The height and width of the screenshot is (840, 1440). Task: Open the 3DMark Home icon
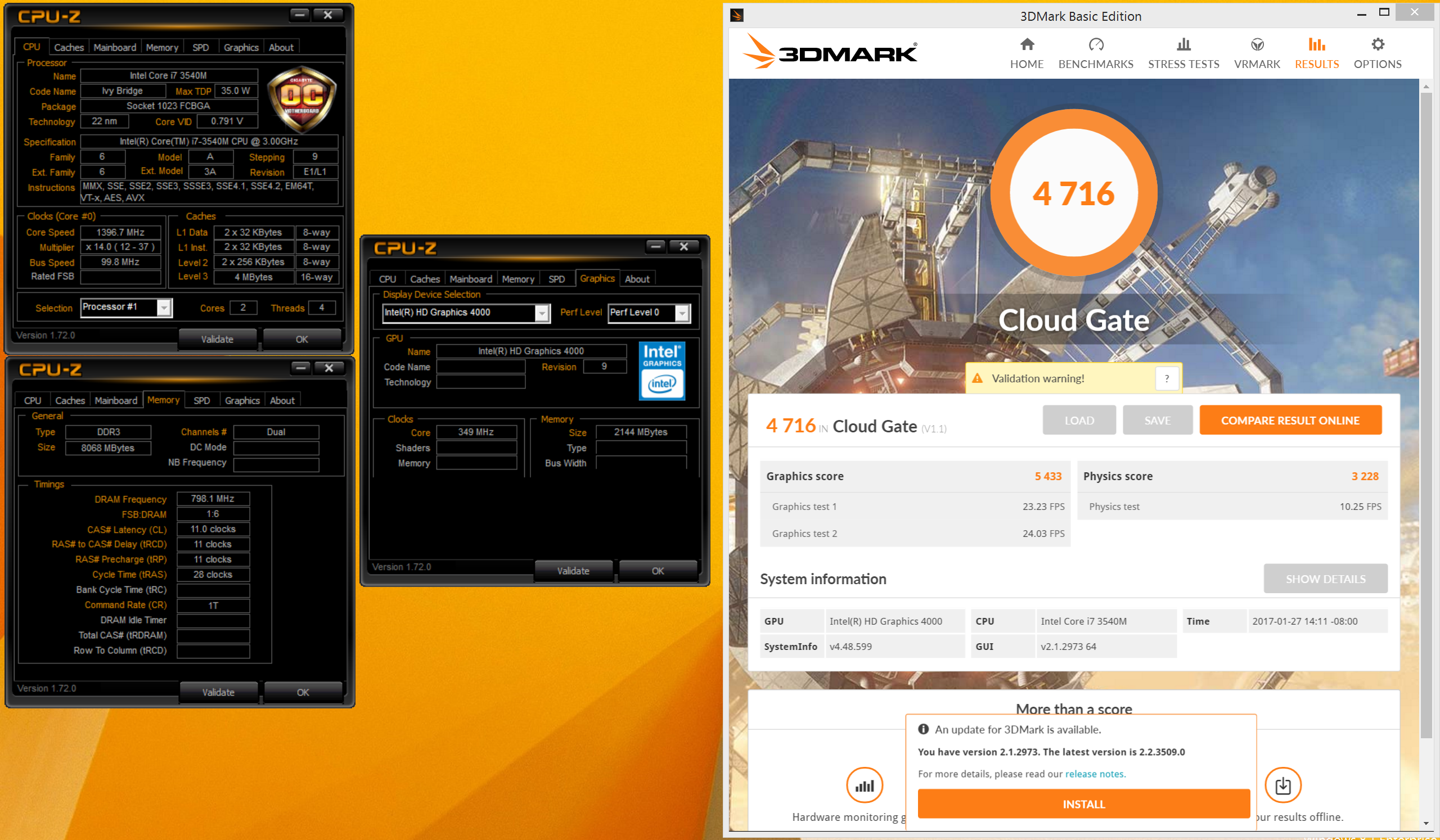1027,44
